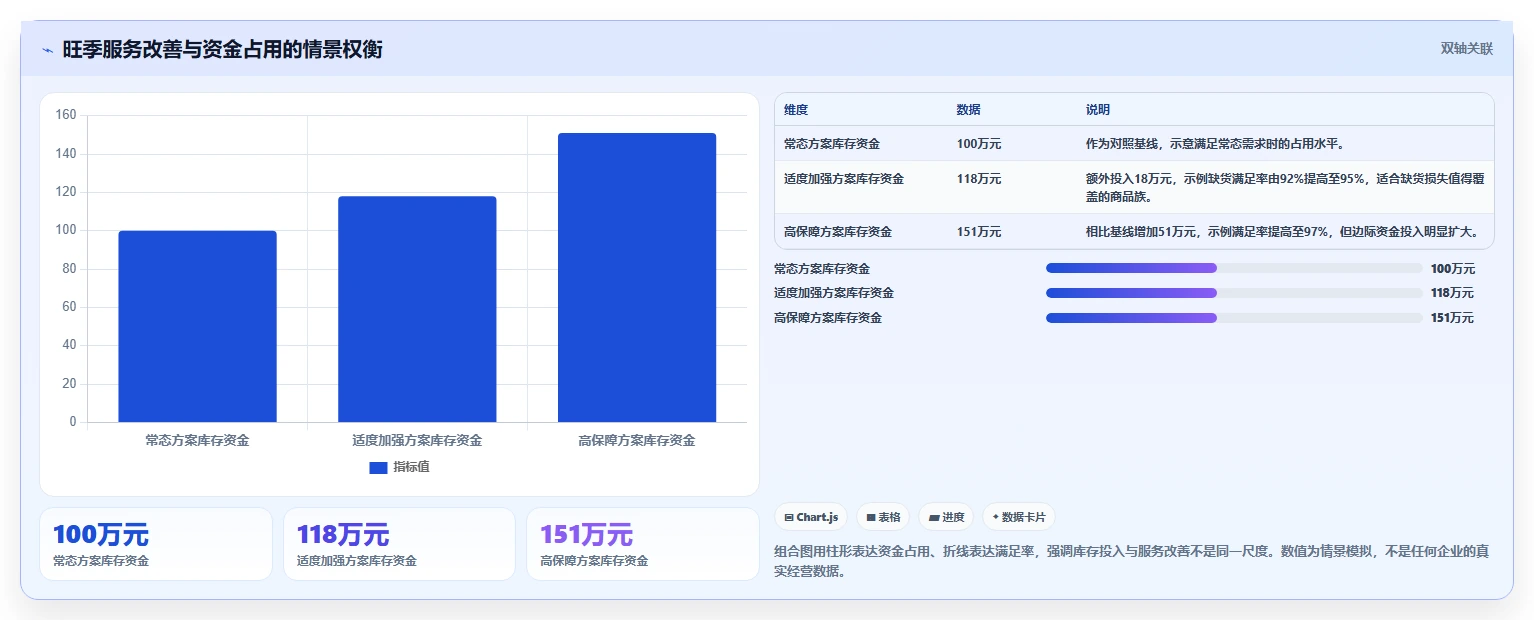Click the 151万元 progress bar
1534x620 pixels.
click(1234, 318)
